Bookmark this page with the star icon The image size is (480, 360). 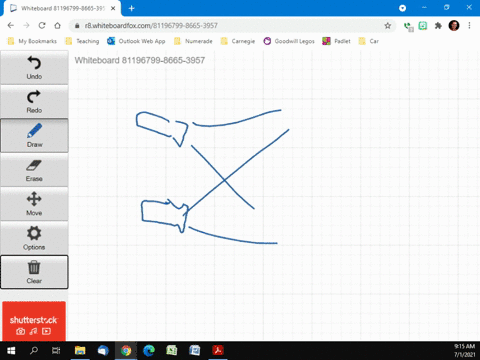tap(387, 26)
